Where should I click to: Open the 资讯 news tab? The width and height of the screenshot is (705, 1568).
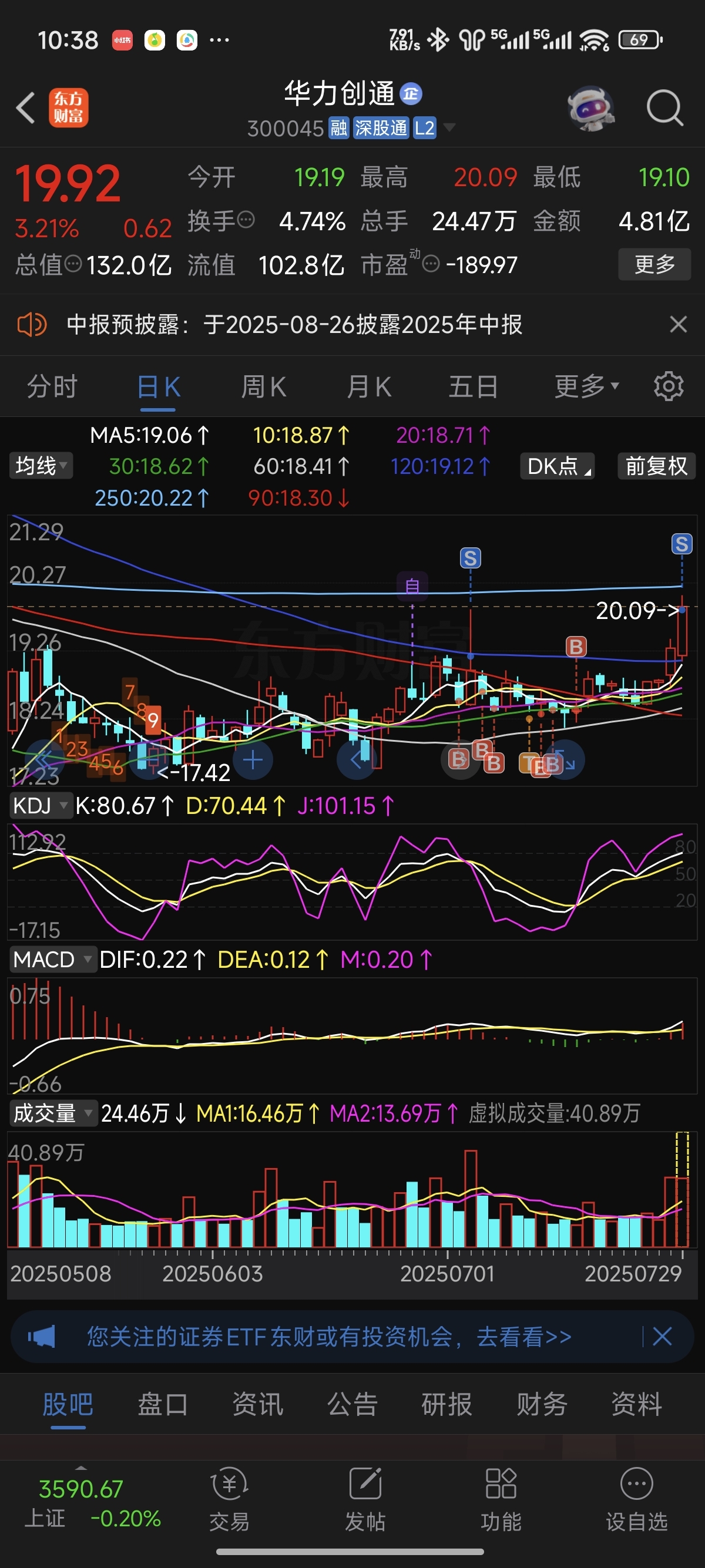coord(257,1404)
